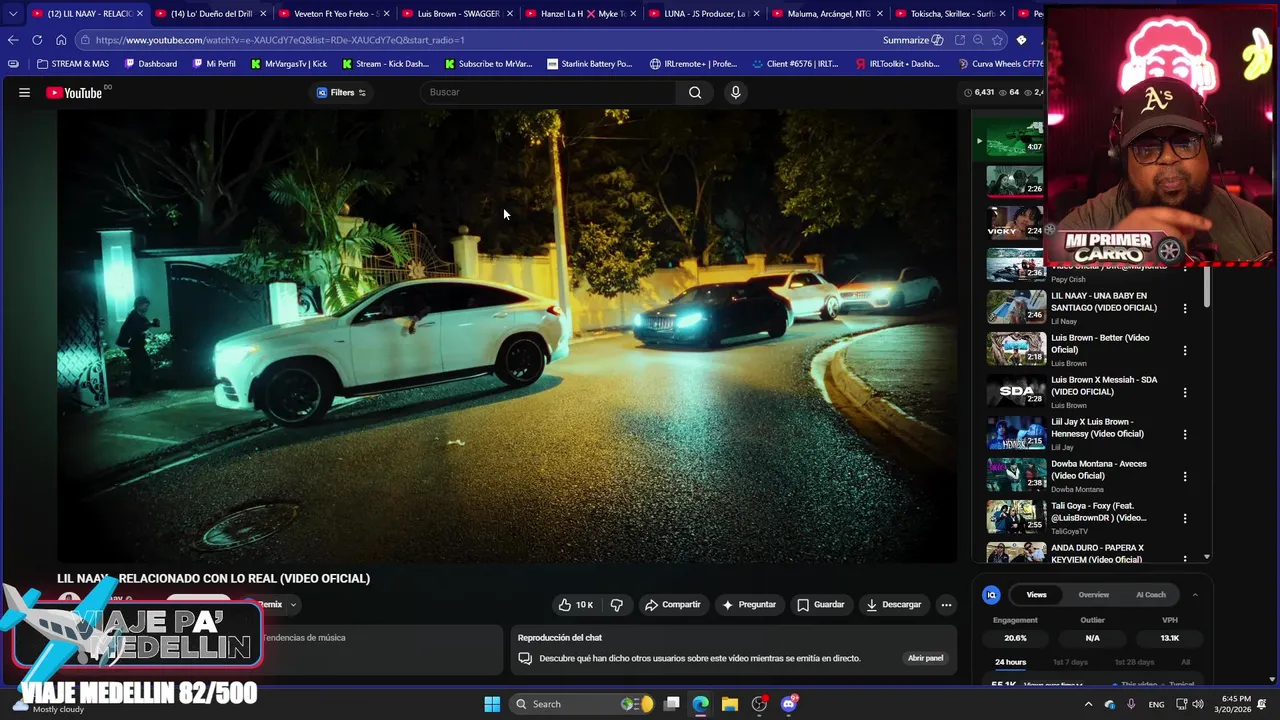Screen dimensions: 1280x720
Task: Open the YouTube hamburger guide menu
Action: coord(24,93)
